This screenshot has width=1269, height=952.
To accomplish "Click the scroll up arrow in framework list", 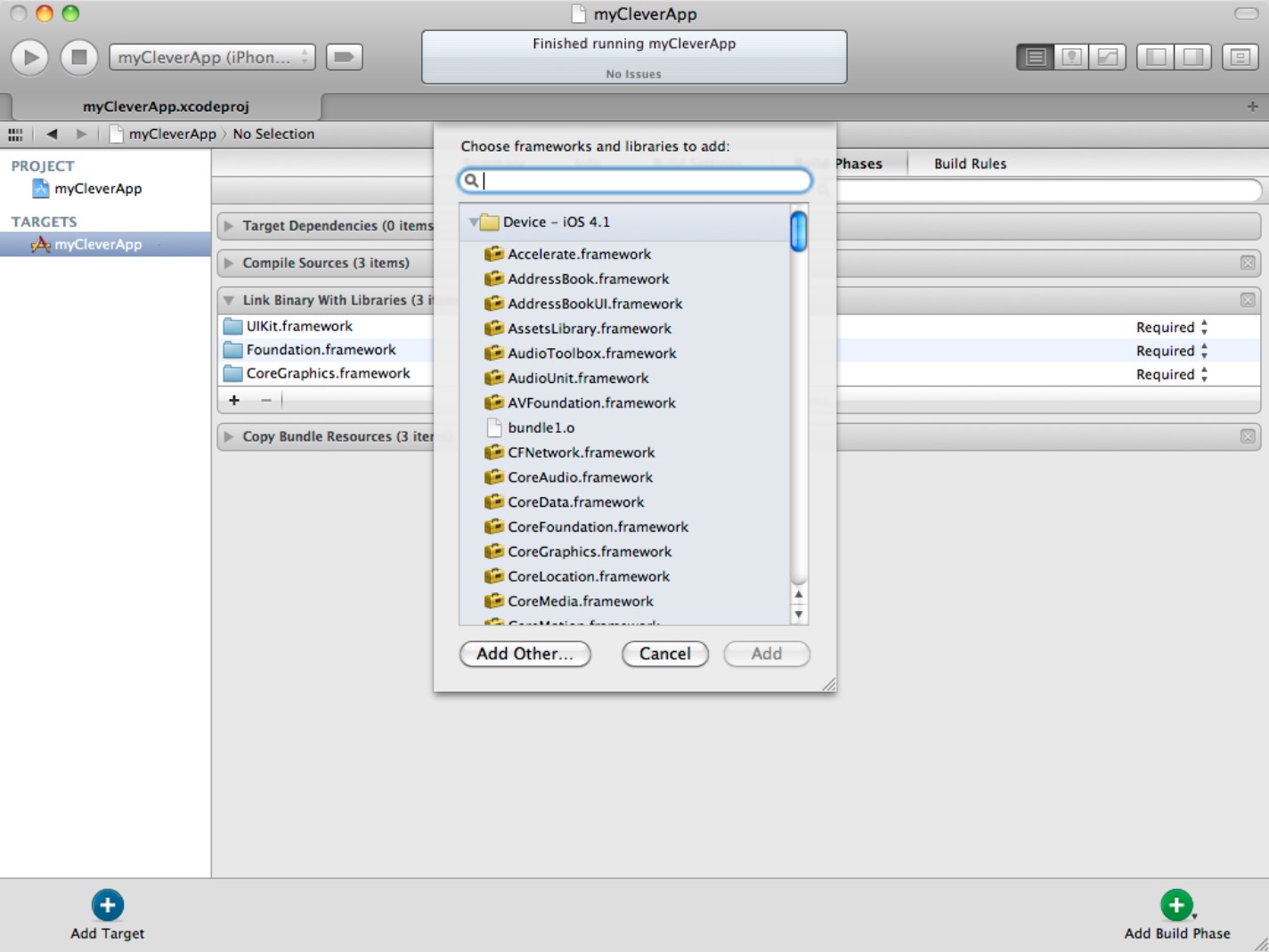I will point(799,594).
